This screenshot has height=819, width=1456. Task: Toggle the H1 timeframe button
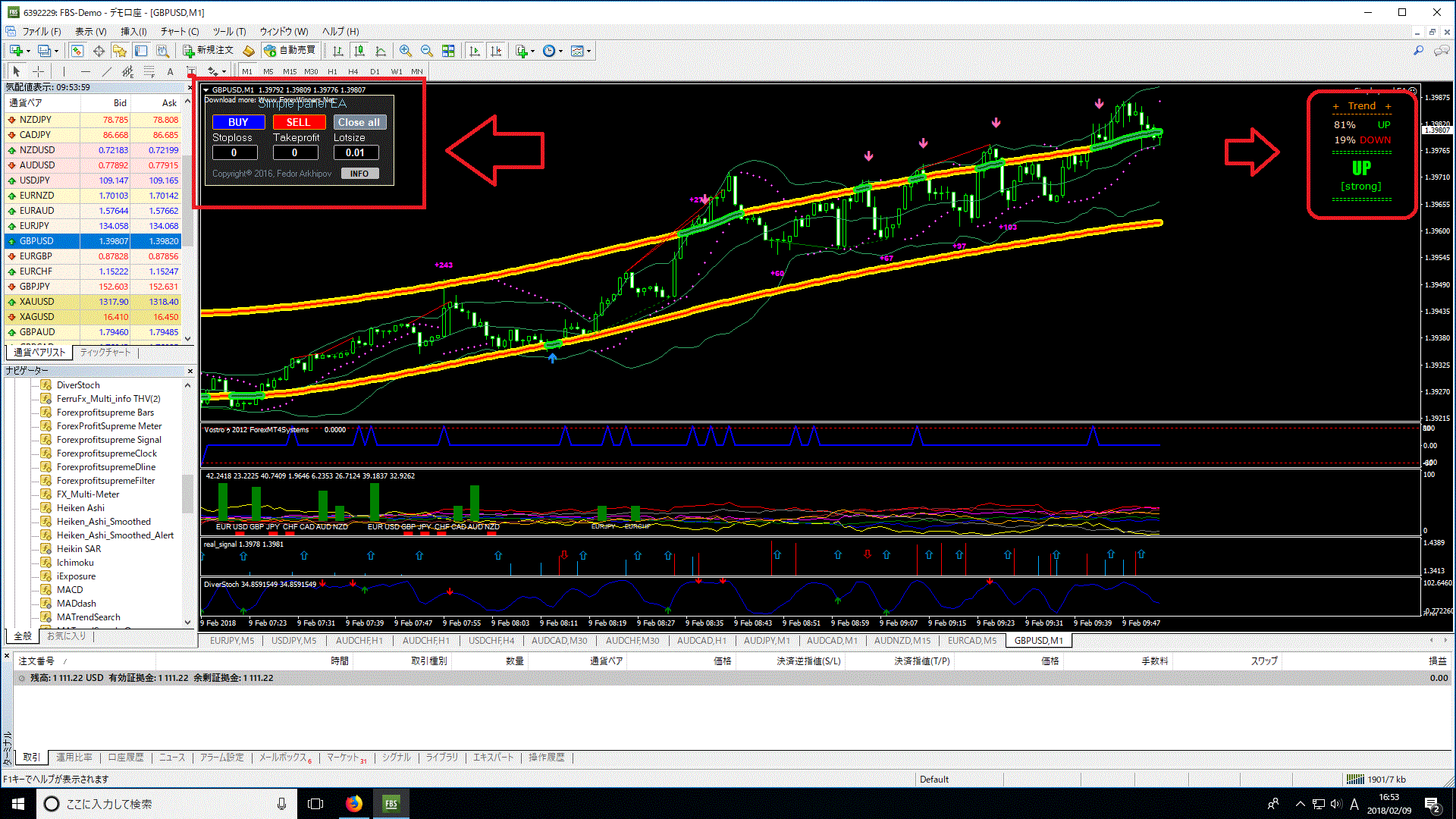point(332,71)
